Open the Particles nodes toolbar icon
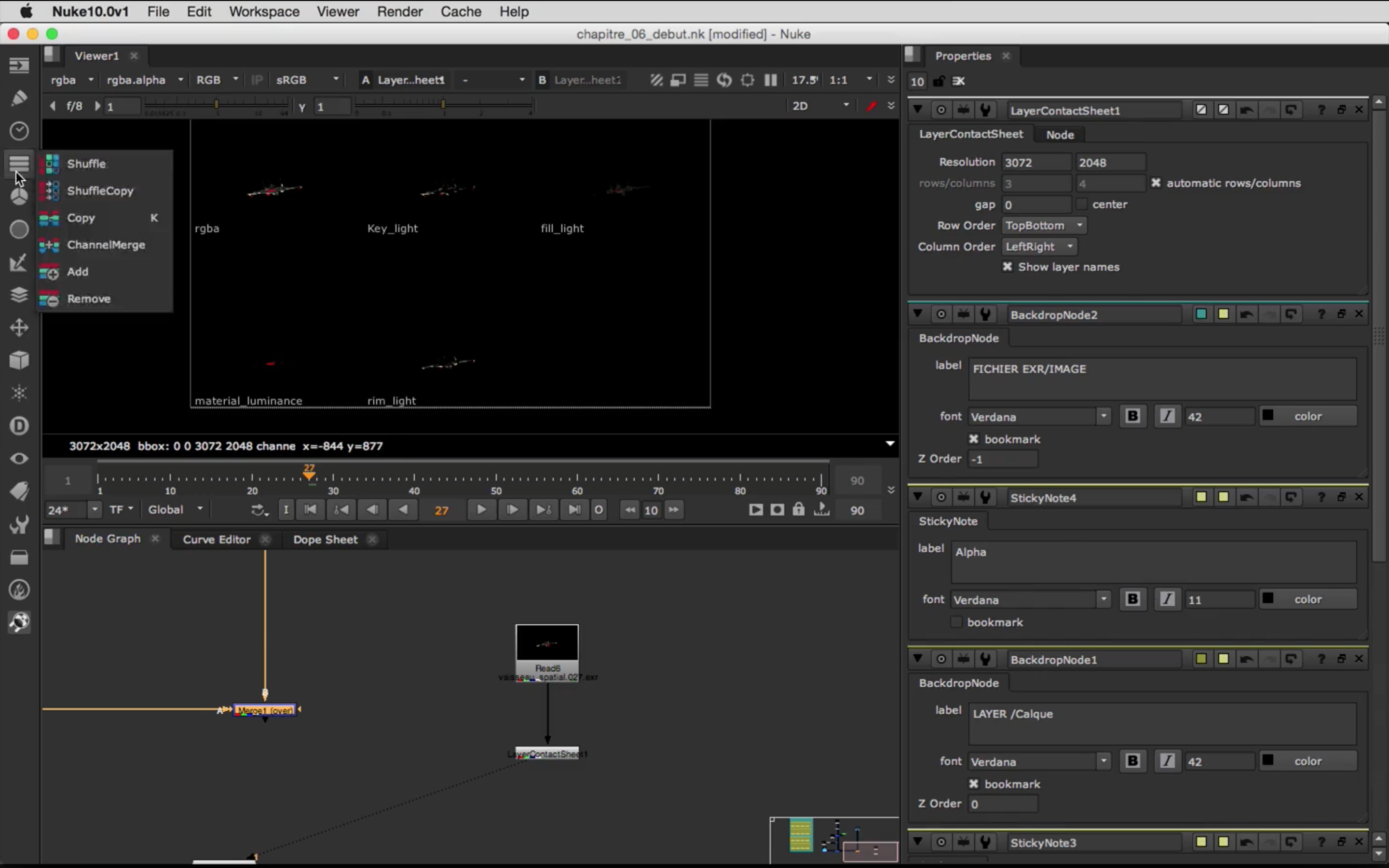 coord(19,393)
